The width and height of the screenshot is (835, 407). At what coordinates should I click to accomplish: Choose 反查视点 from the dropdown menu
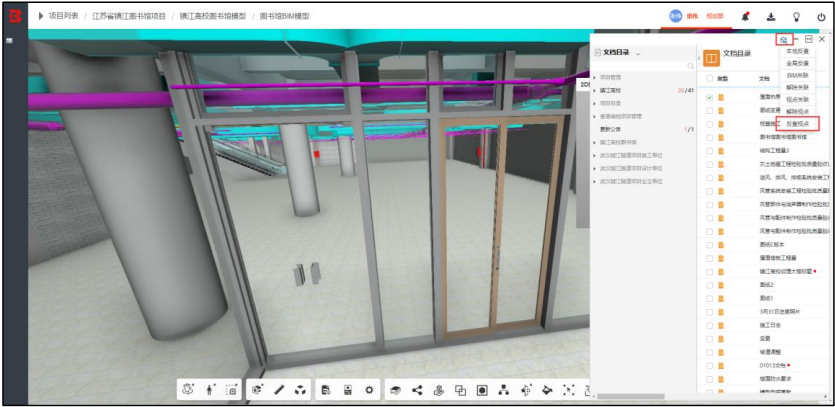tap(797, 124)
